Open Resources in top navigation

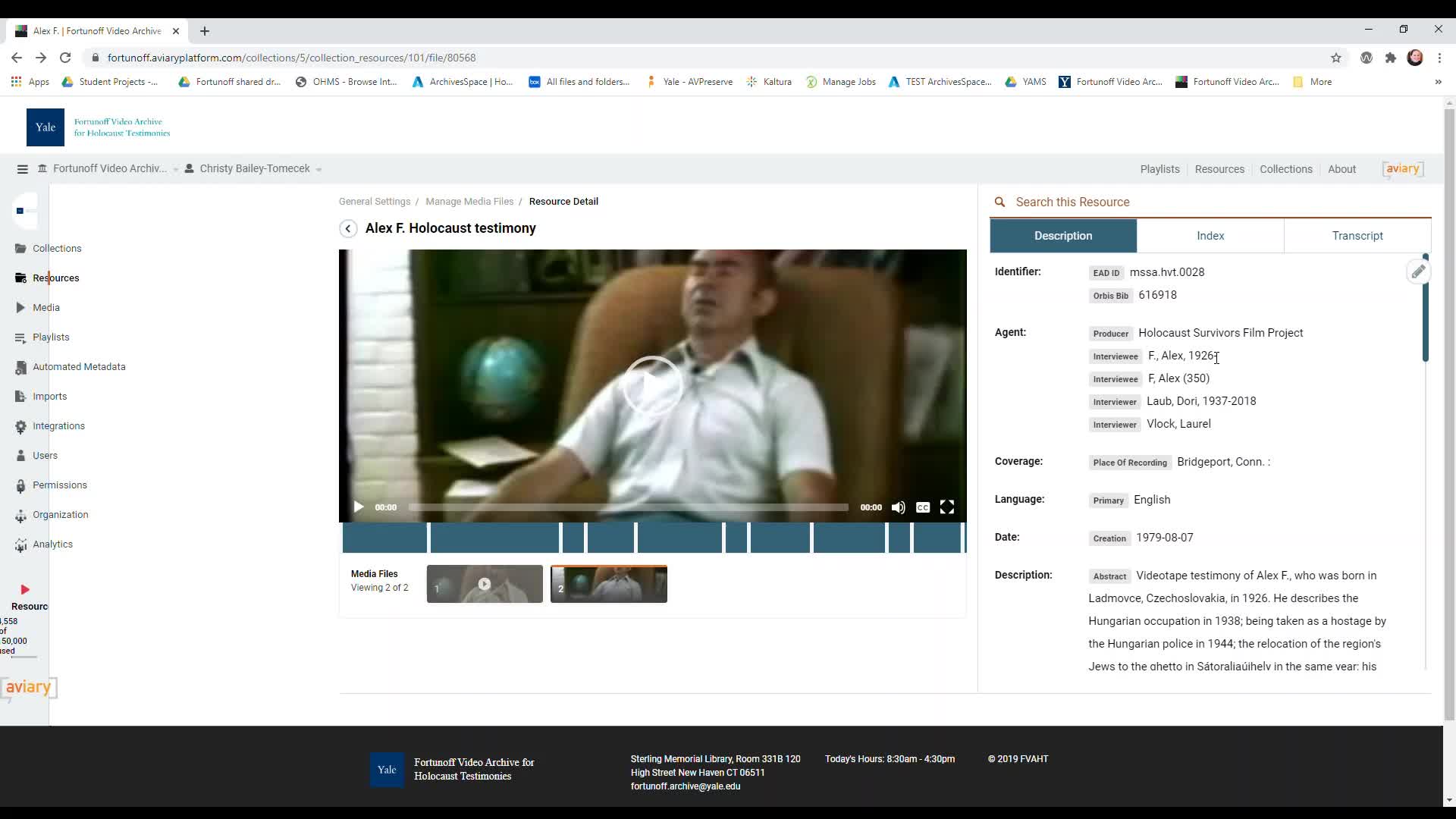(x=1219, y=169)
